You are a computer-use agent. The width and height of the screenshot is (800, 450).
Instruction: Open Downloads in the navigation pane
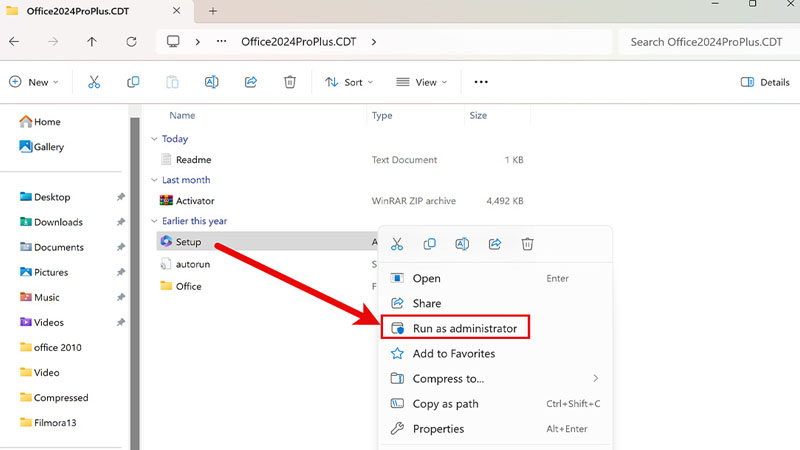click(x=51, y=222)
